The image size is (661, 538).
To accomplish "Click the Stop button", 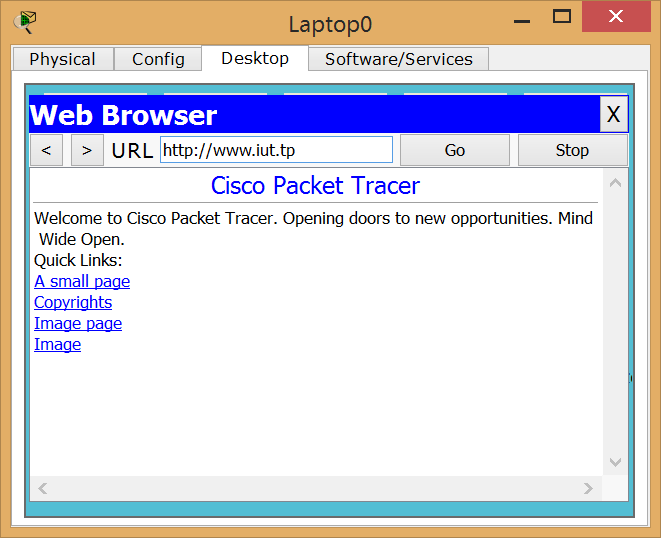I will pyautogui.click(x=572, y=150).
